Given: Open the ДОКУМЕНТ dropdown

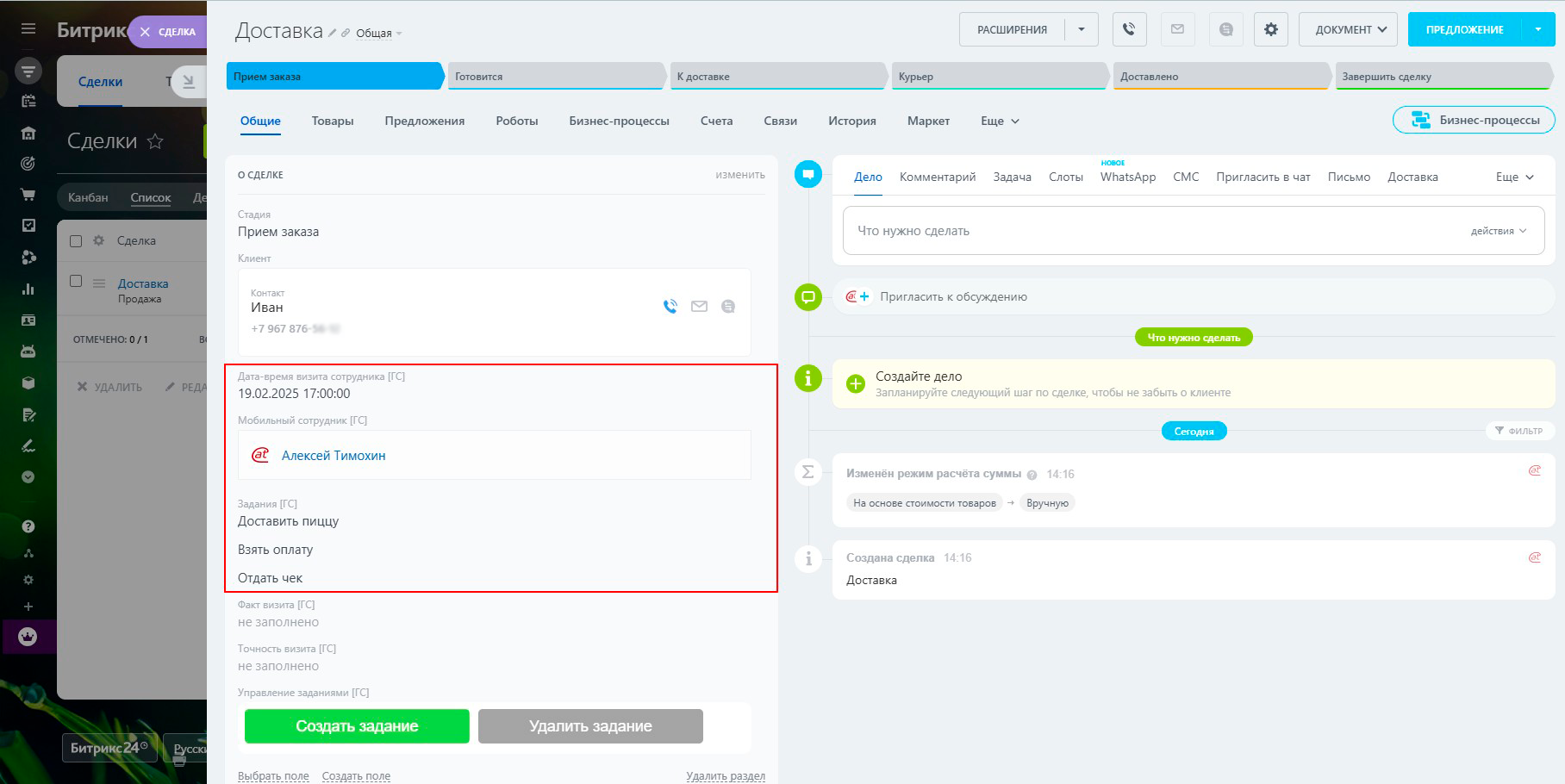Looking at the screenshot, I should click(1349, 29).
